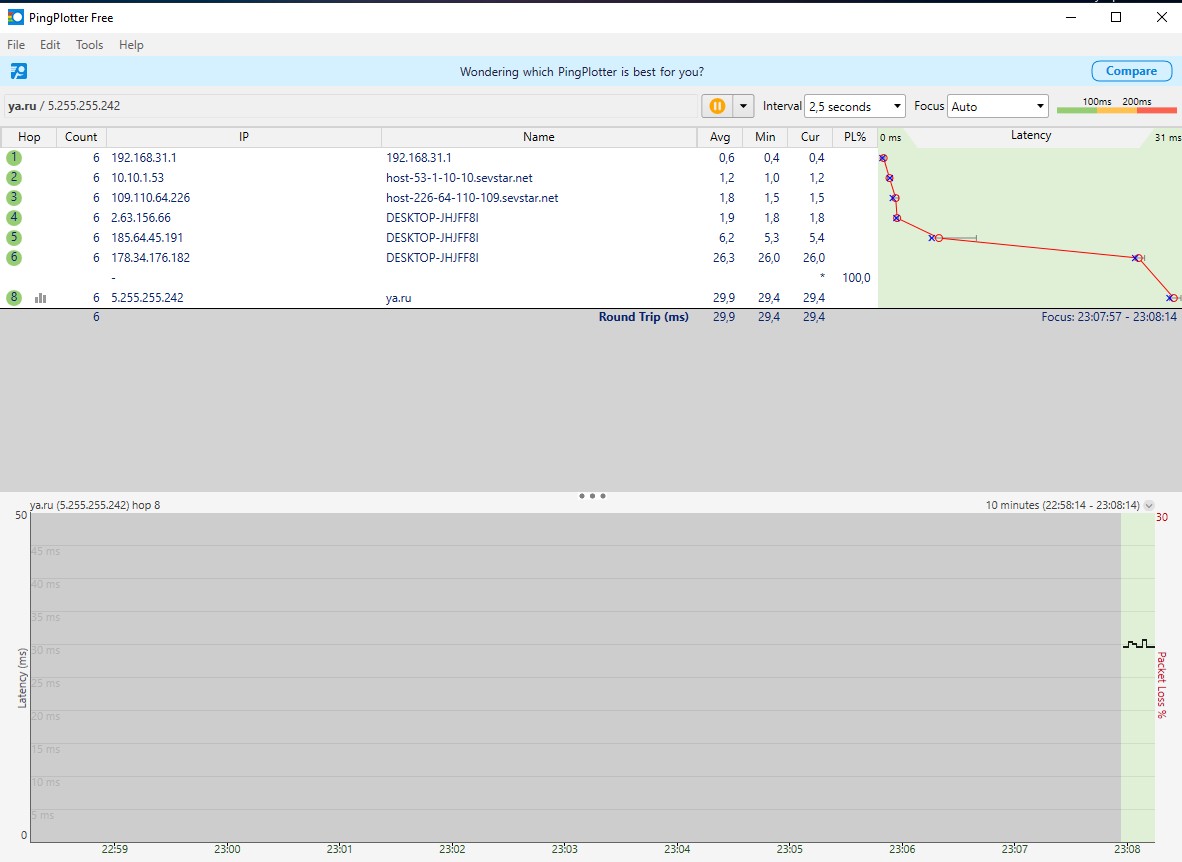
Task: Click the hop 5 green circle icon
Action: tap(14, 238)
